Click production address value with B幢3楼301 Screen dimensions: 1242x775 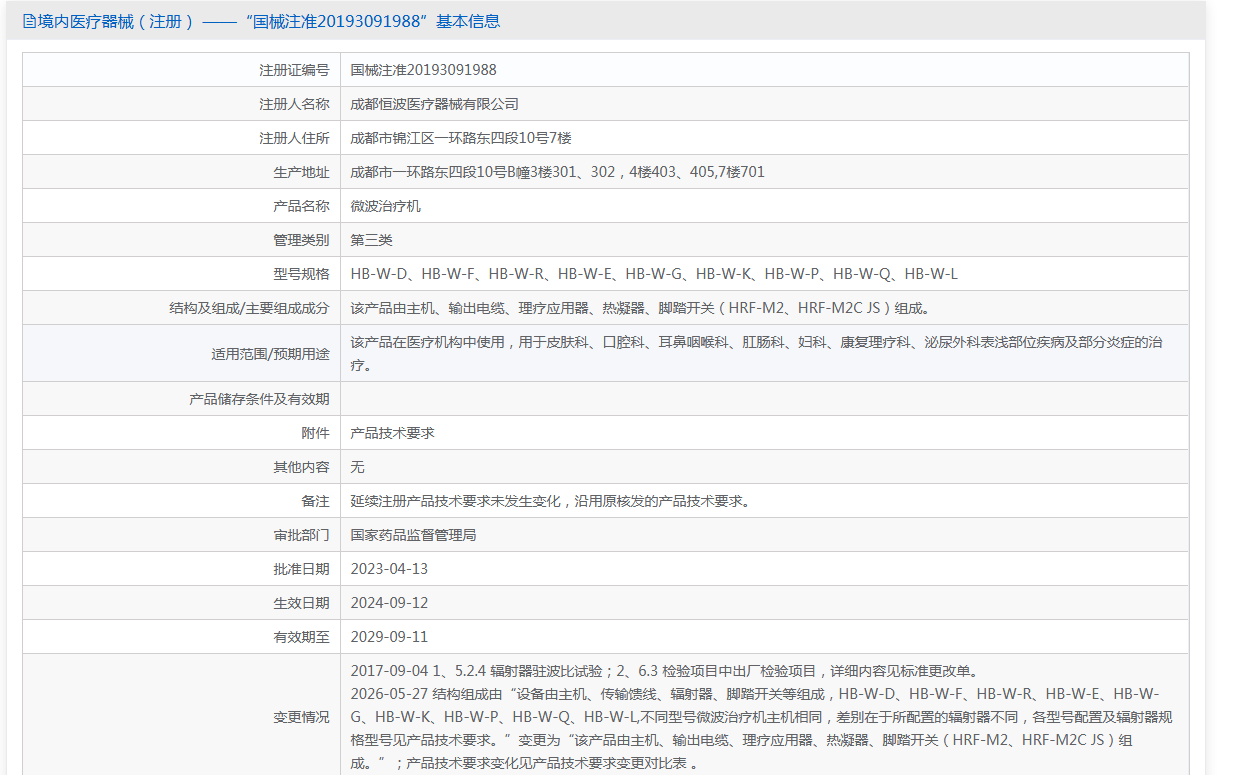click(557, 172)
